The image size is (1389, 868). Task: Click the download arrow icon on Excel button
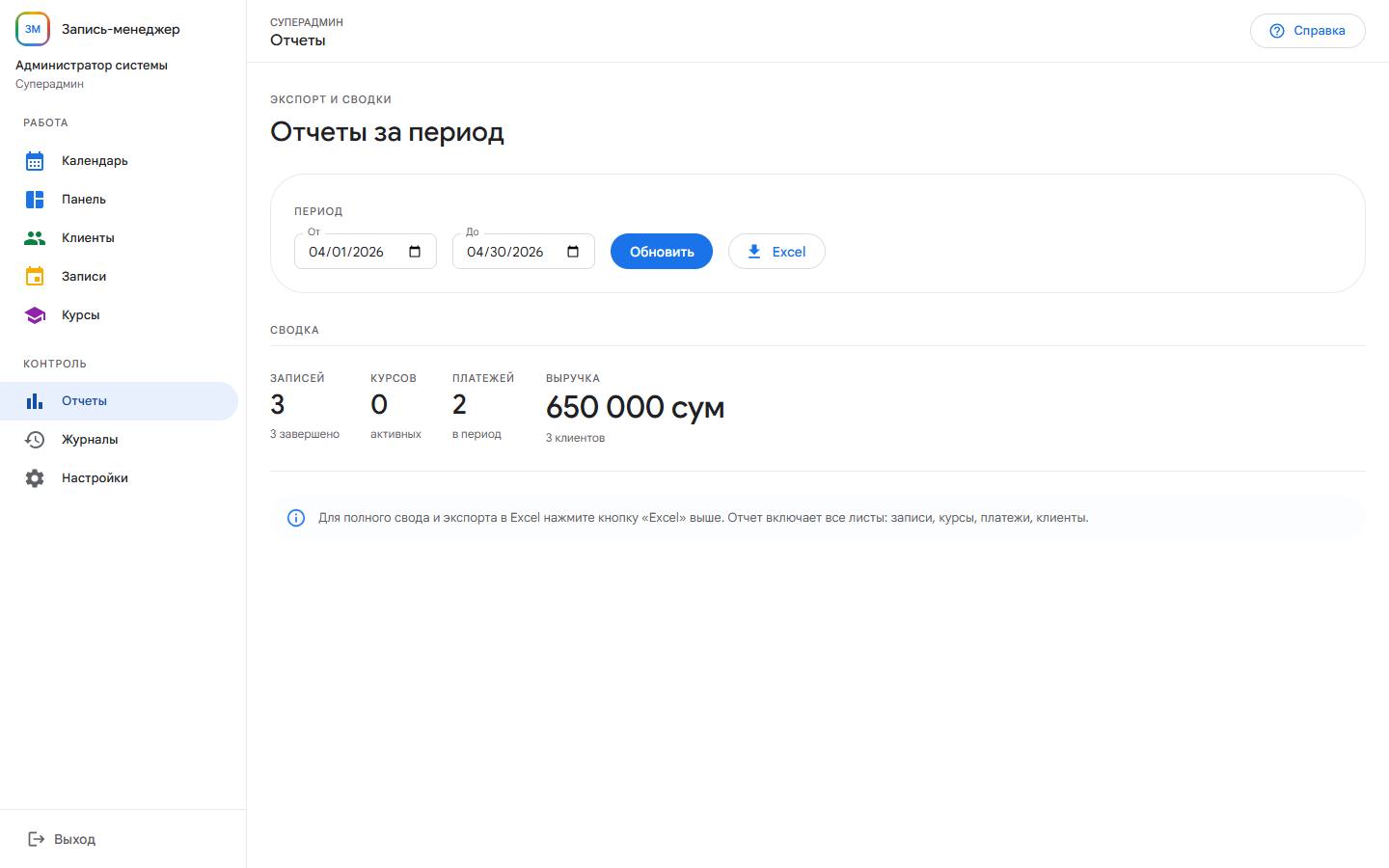[754, 252]
